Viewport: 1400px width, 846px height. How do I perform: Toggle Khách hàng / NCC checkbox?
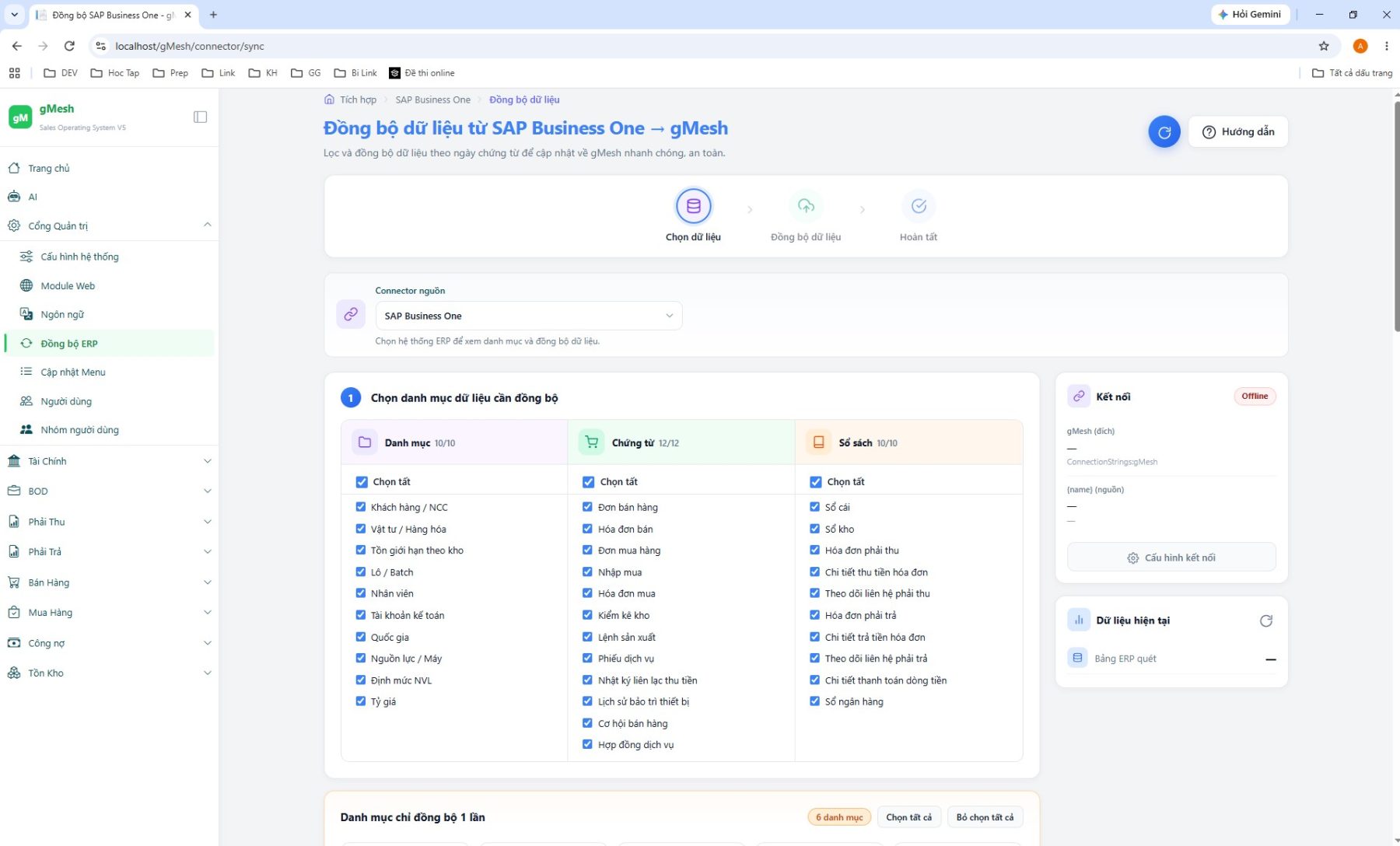[x=361, y=507]
